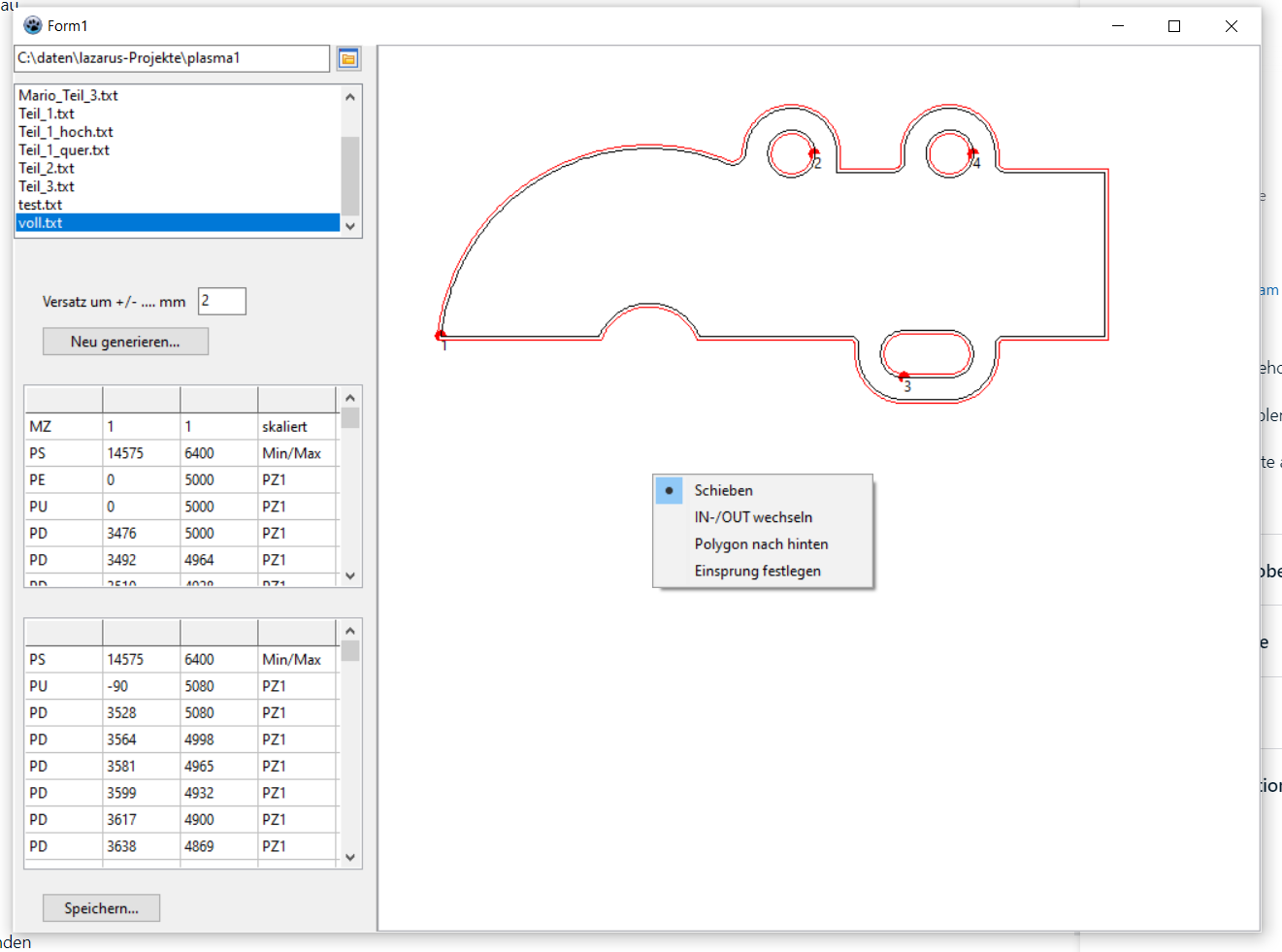Click file list scroll up arrow

pyautogui.click(x=350, y=96)
